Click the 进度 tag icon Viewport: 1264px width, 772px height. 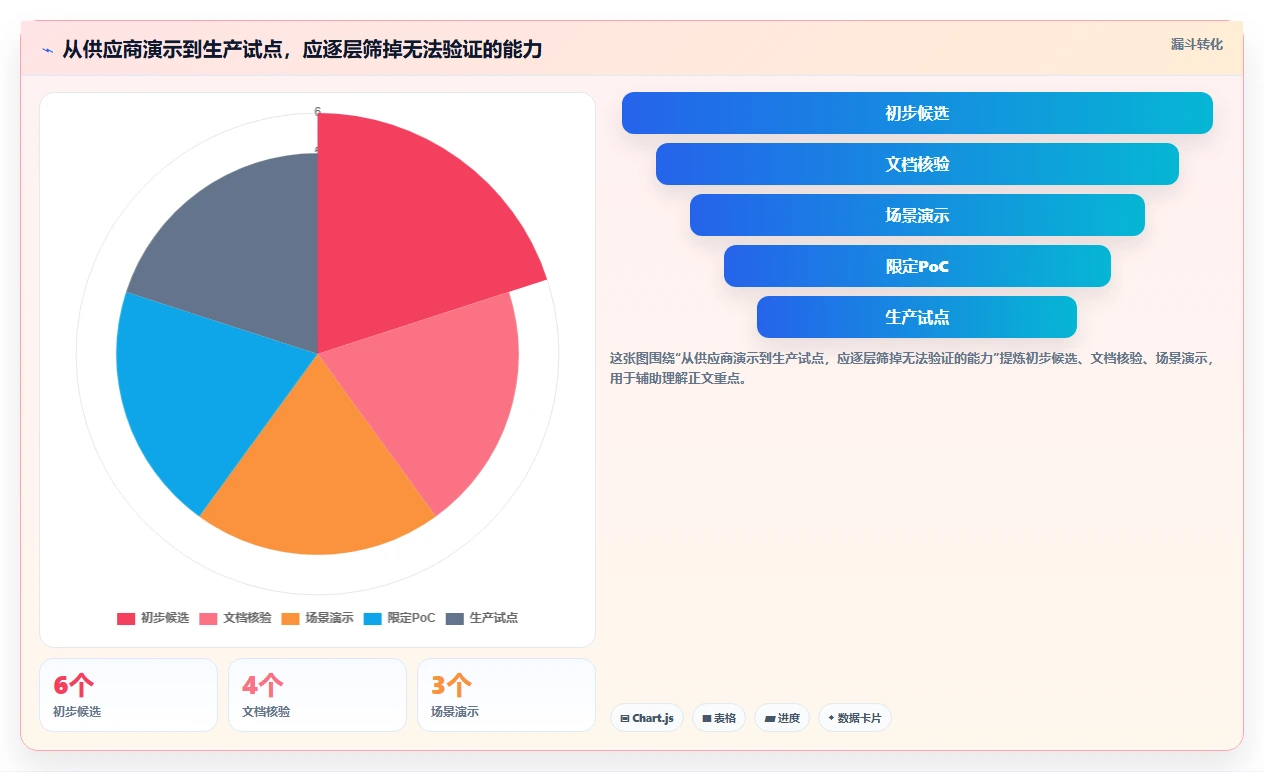click(x=770, y=718)
